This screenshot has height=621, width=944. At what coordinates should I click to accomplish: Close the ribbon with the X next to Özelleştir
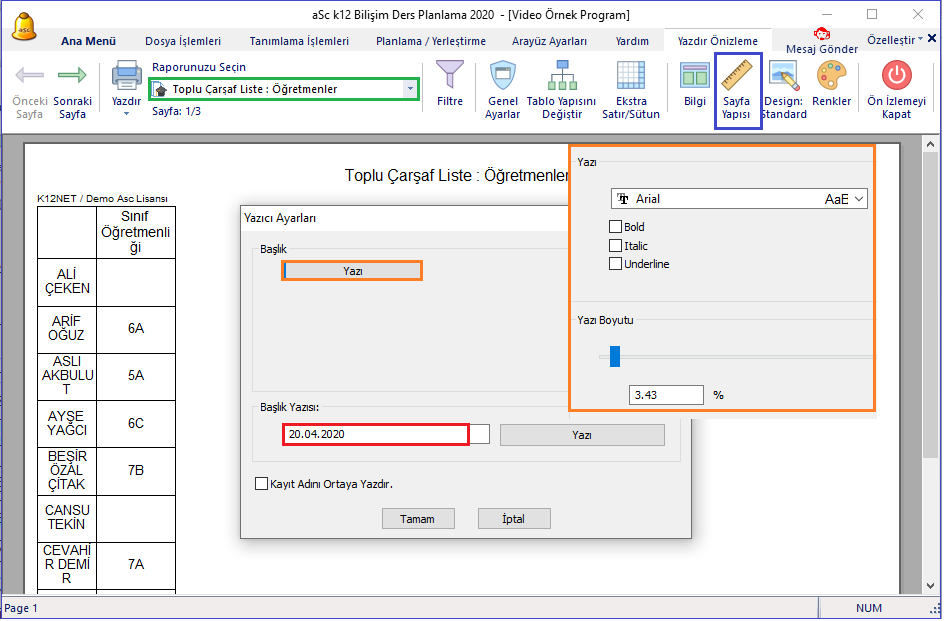tap(931, 39)
